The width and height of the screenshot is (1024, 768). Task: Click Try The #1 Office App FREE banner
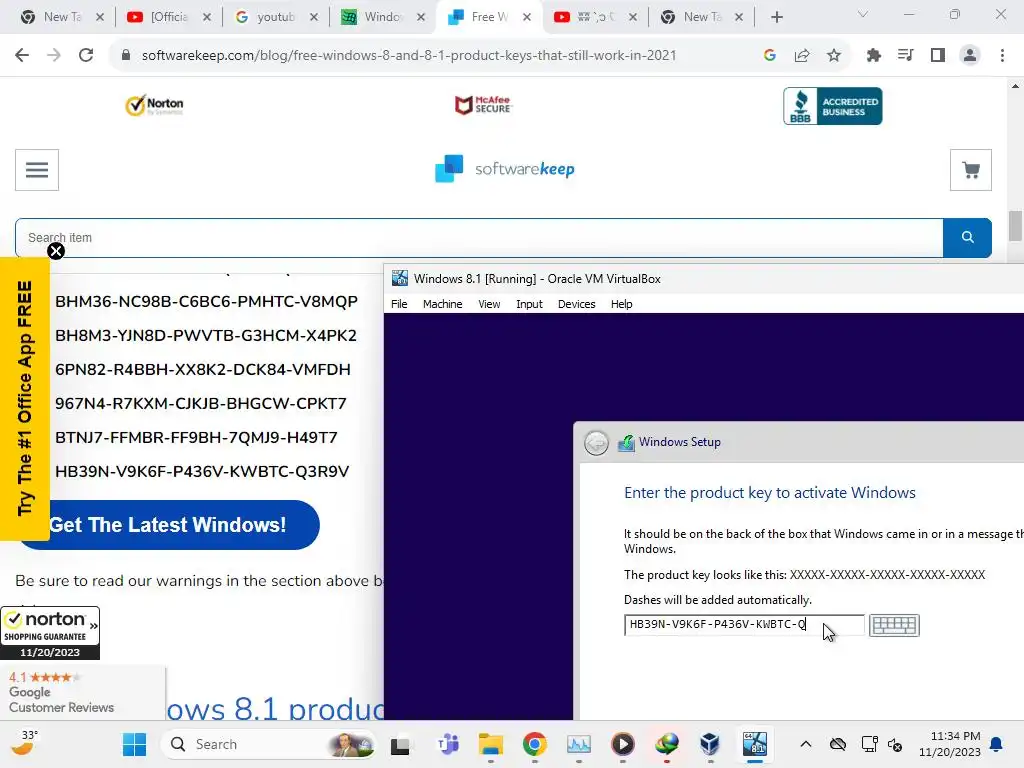pos(25,398)
